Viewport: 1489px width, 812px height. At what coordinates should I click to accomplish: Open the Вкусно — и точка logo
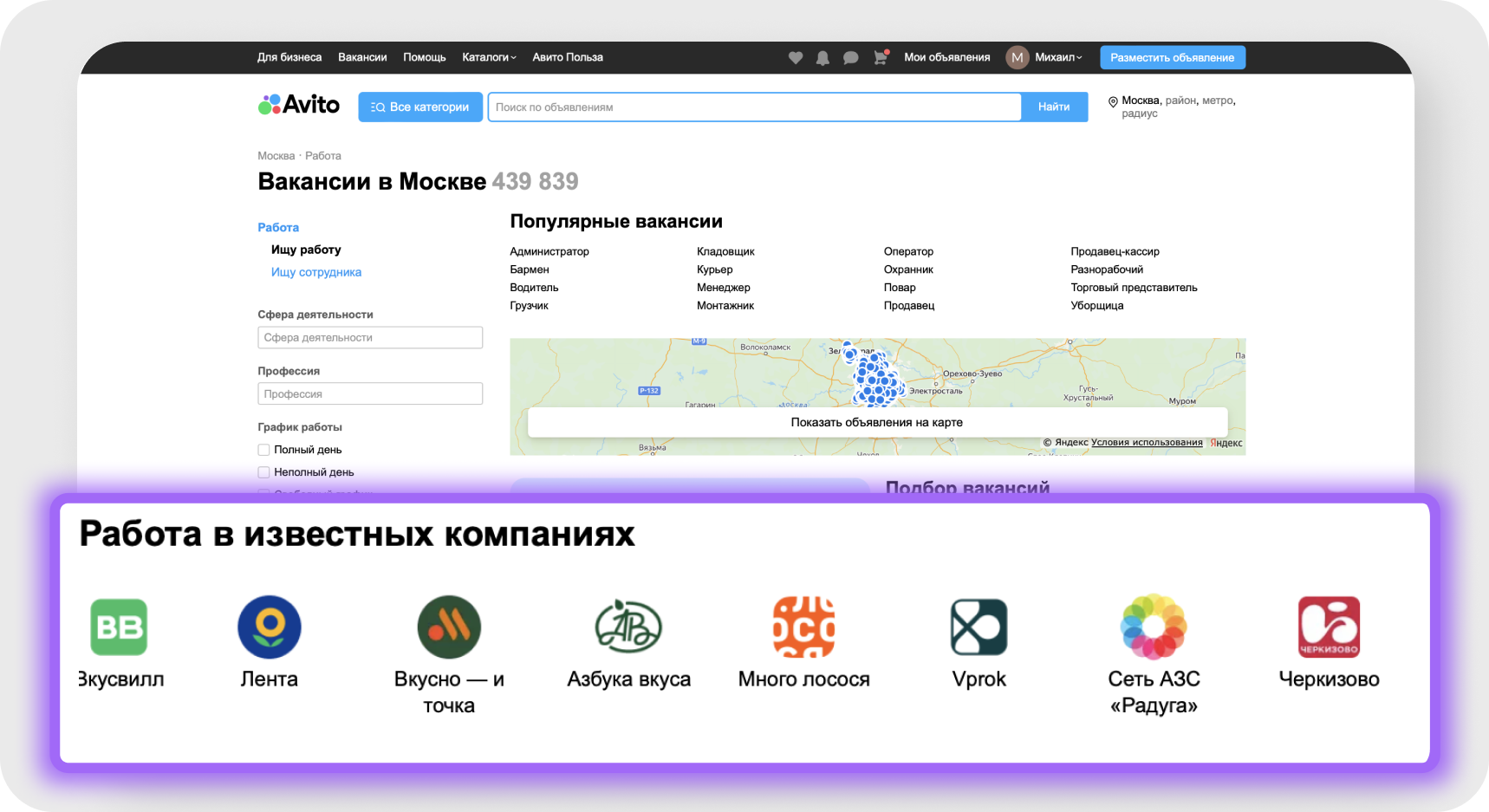(449, 627)
